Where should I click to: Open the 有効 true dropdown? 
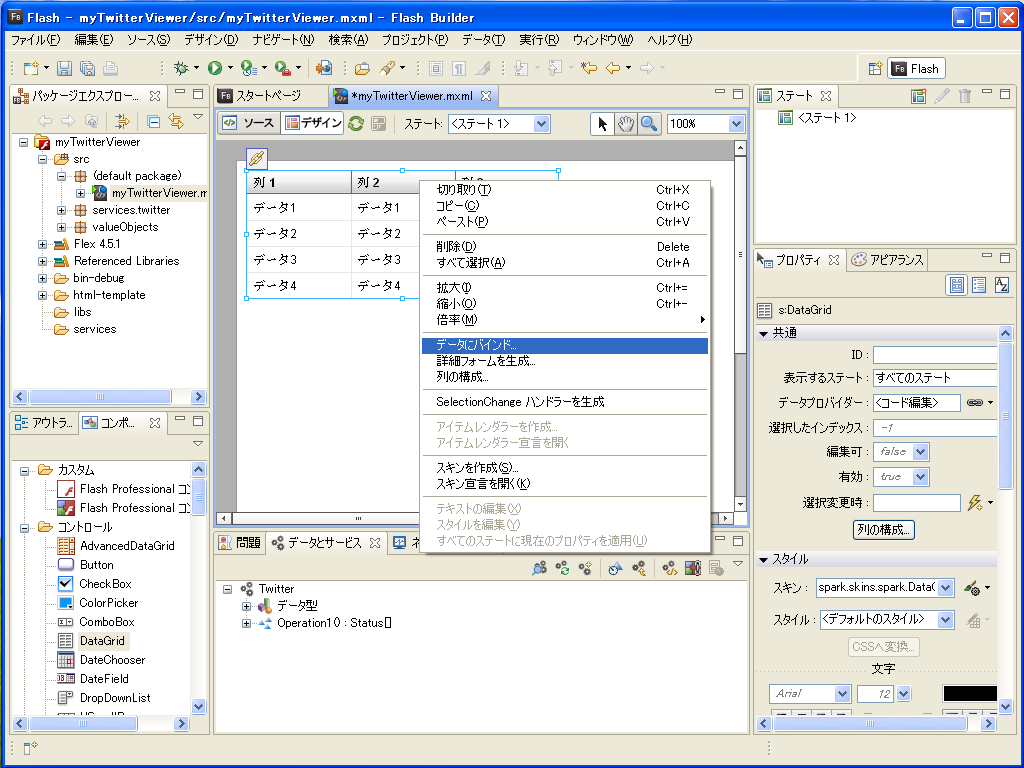click(x=920, y=477)
